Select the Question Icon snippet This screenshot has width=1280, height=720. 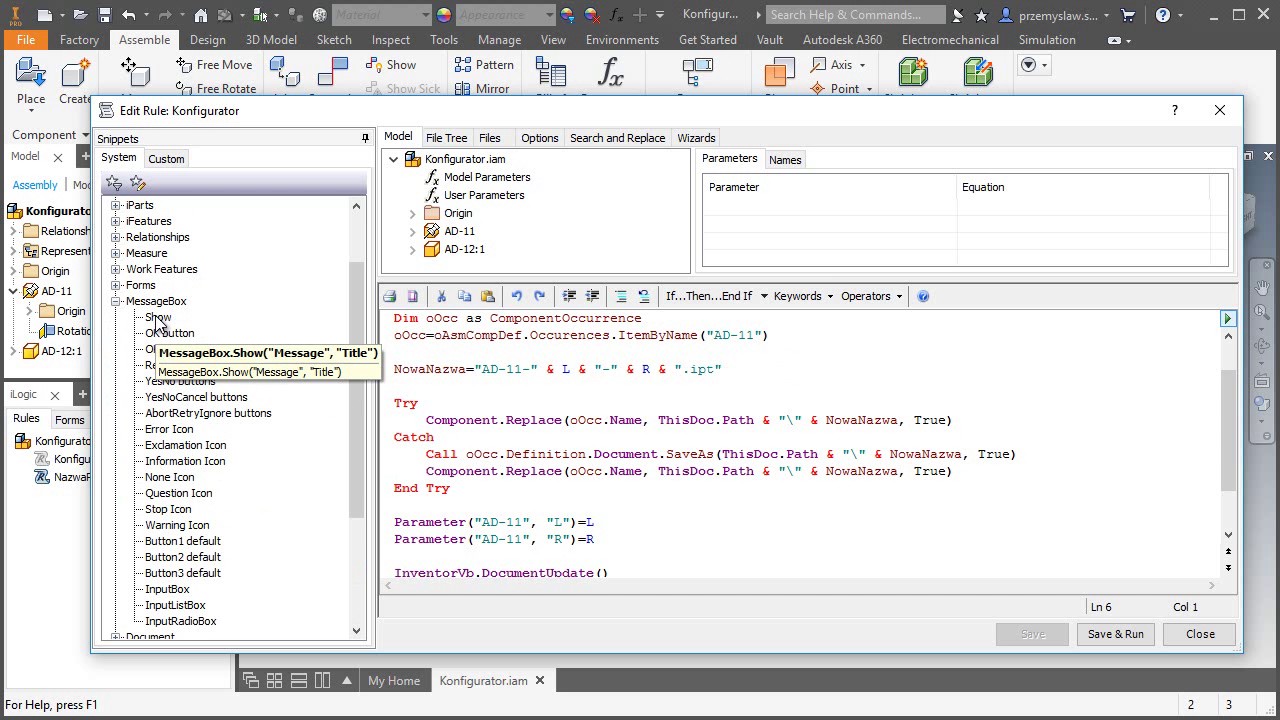point(179,493)
